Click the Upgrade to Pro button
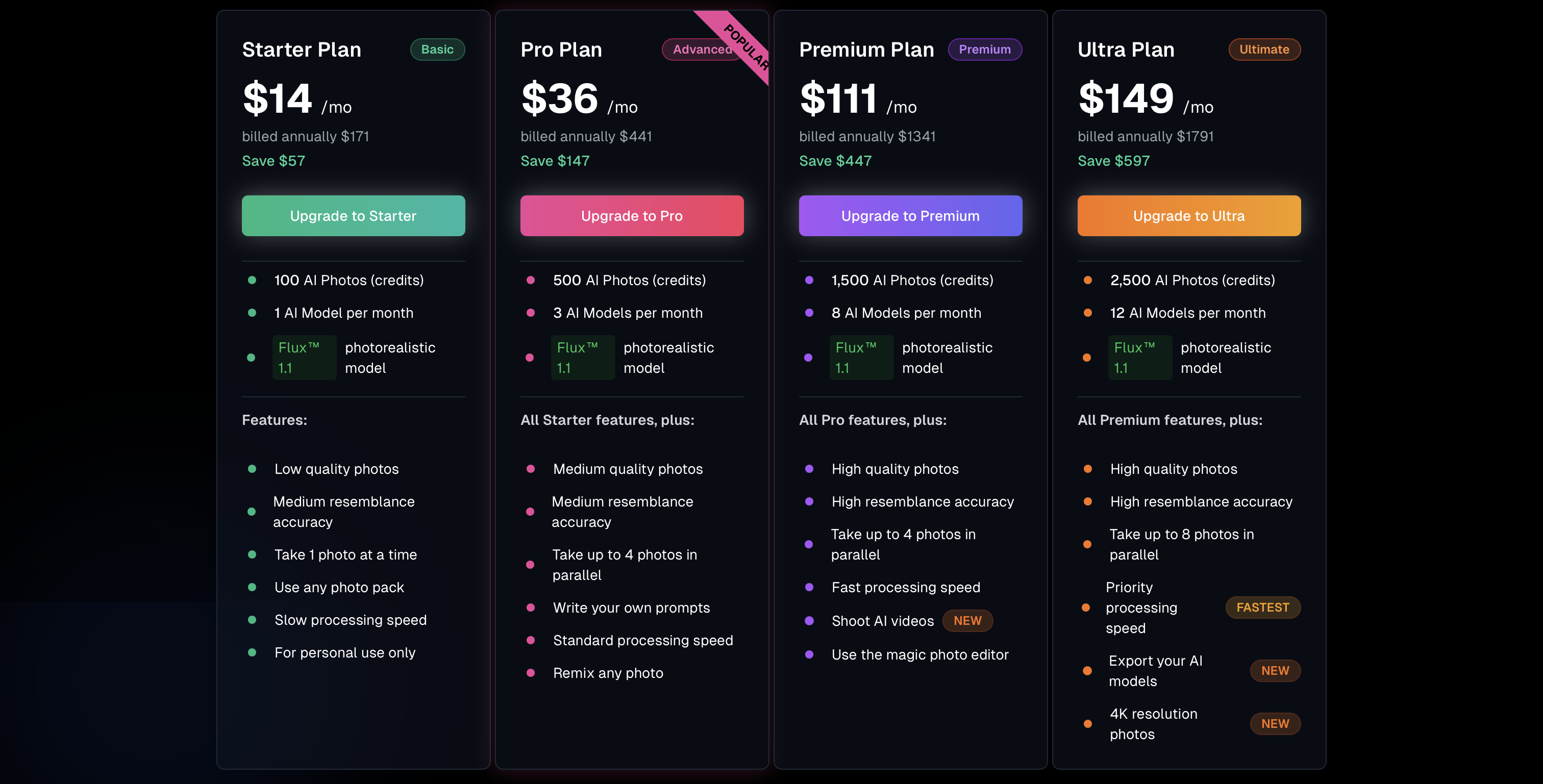Viewport: 1543px width, 784px height. click(631, 216)
